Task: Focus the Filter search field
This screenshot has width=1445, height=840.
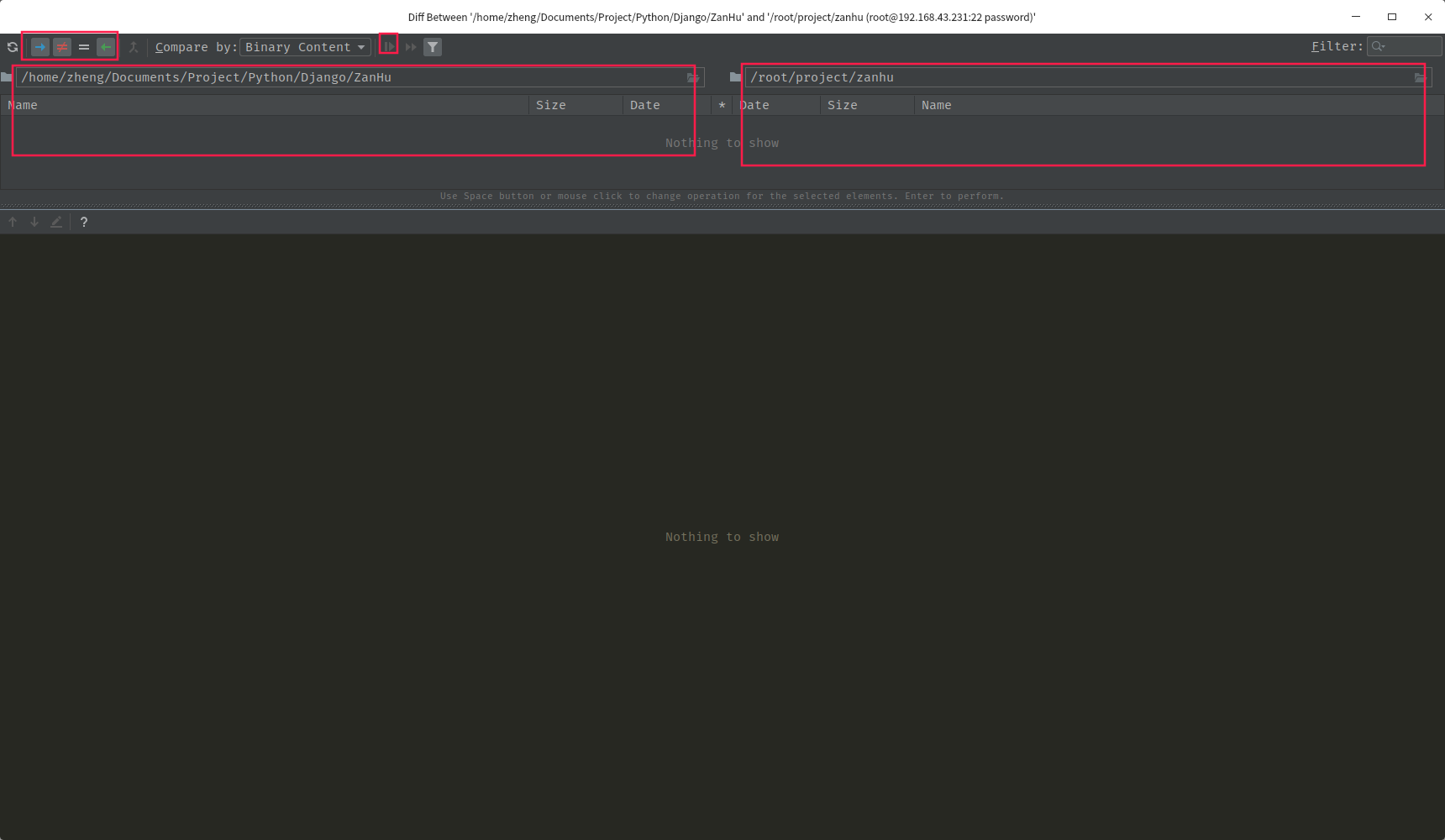Action: (x=1405, y=46)
